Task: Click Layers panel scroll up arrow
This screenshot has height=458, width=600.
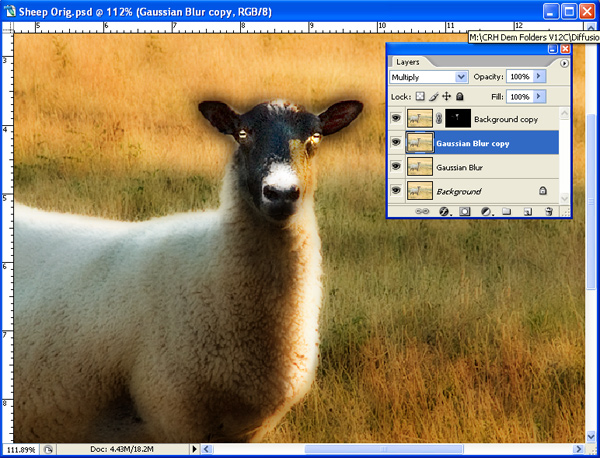Action: (x=564, y=113)
